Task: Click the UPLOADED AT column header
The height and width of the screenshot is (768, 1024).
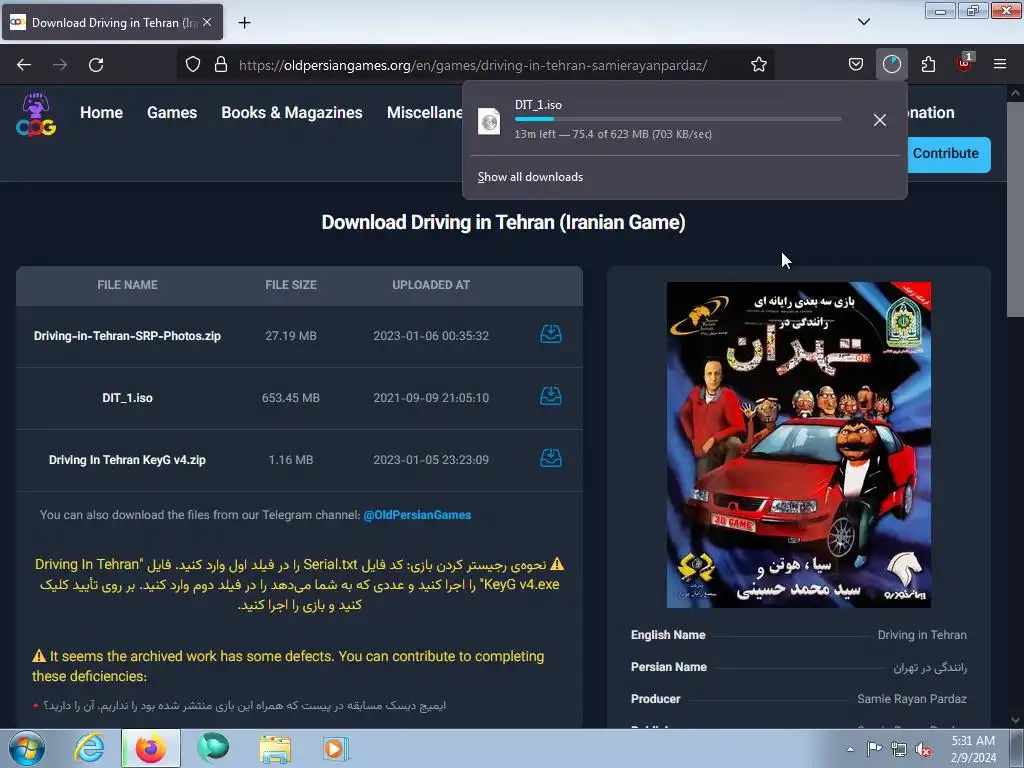Action: tap(431, 285)
